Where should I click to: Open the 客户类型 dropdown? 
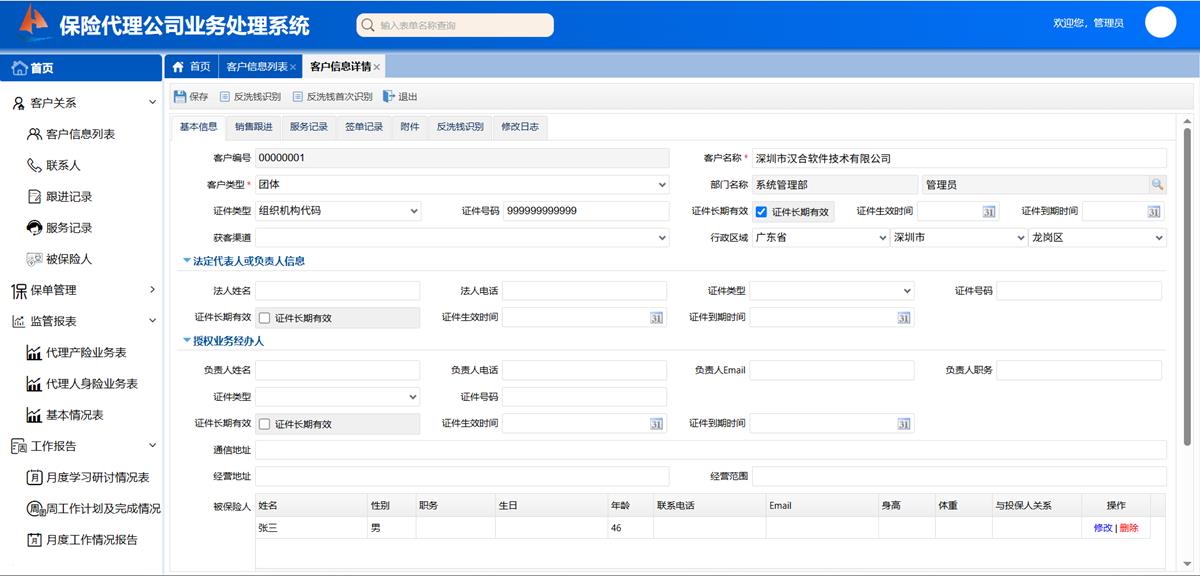pyautogui.click(x=462, y=185)
